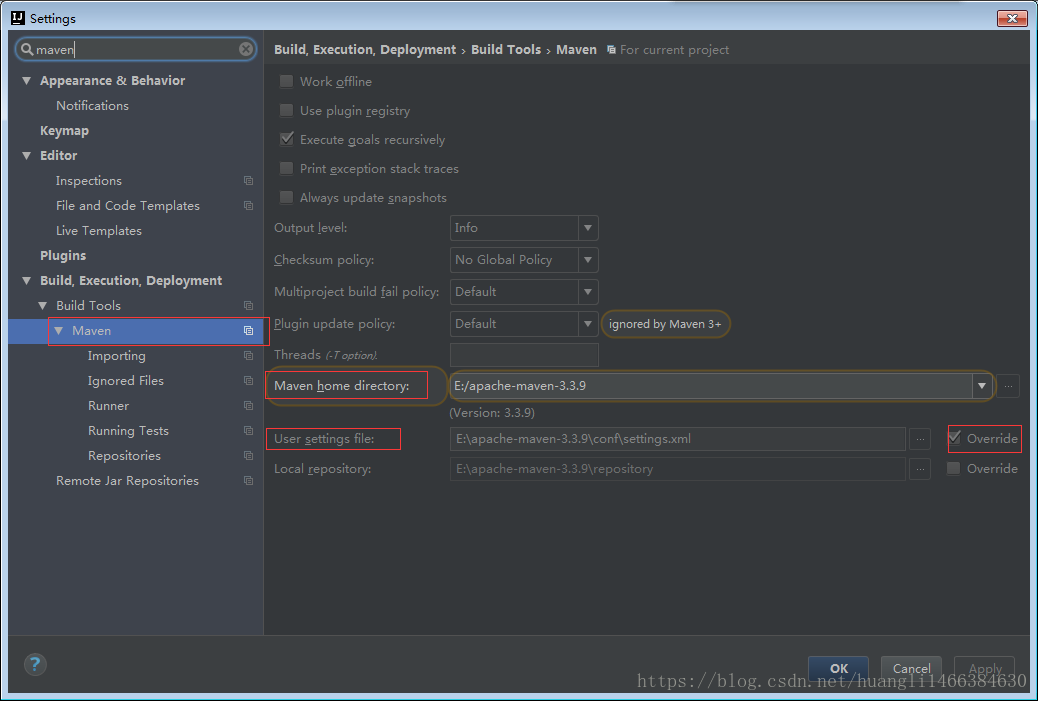The height and width of the screenshot is (701, 1038).
Task: Select File and Code Templates
Action: 128,206
